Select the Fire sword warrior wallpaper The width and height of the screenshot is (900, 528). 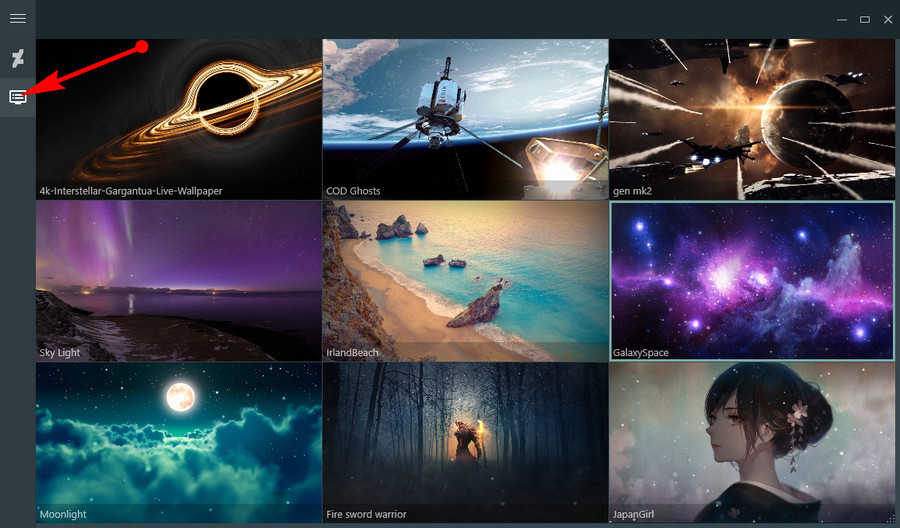point(465,442)
